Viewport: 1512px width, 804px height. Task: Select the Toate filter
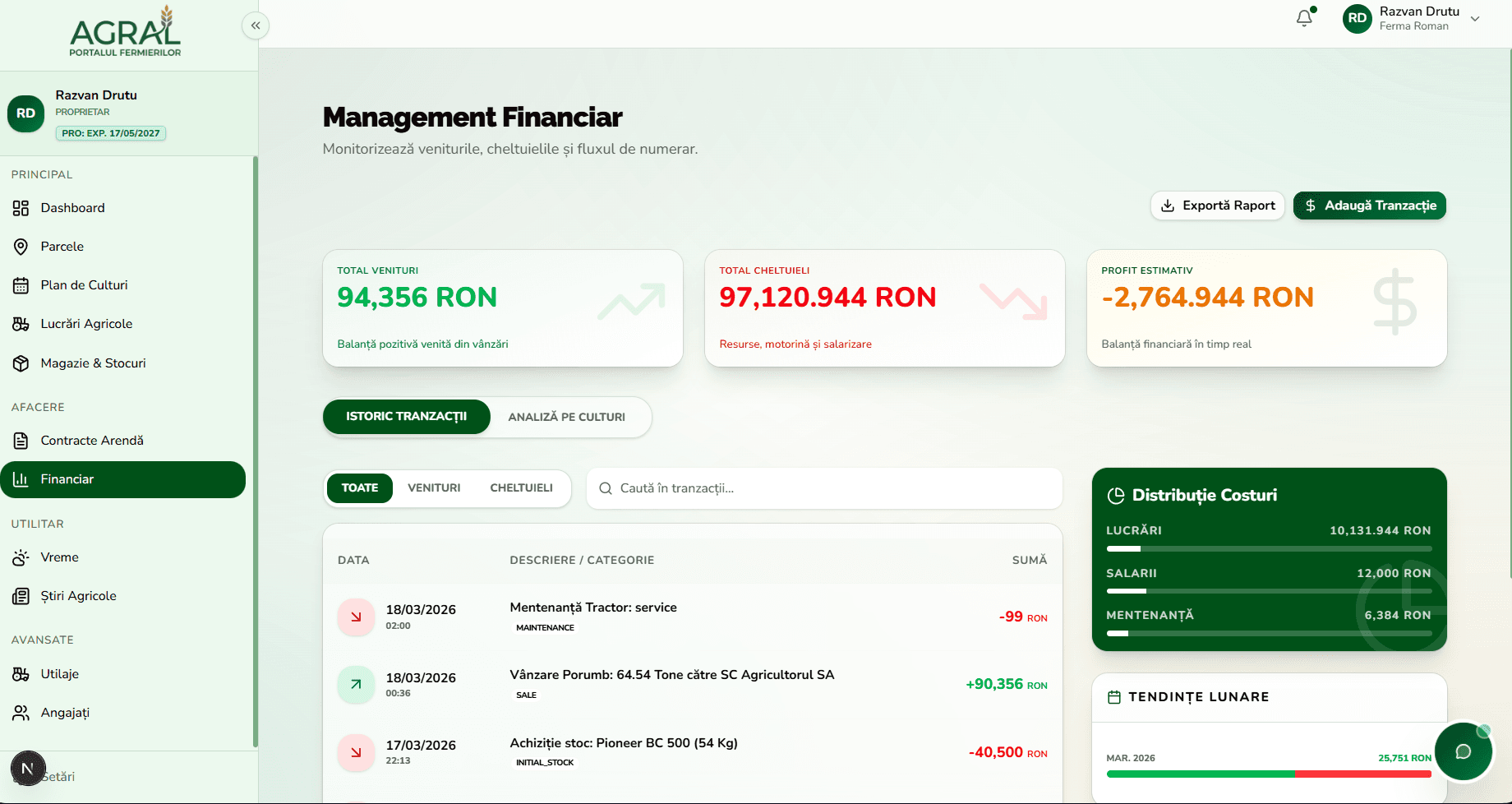click(x=359, y=487)
